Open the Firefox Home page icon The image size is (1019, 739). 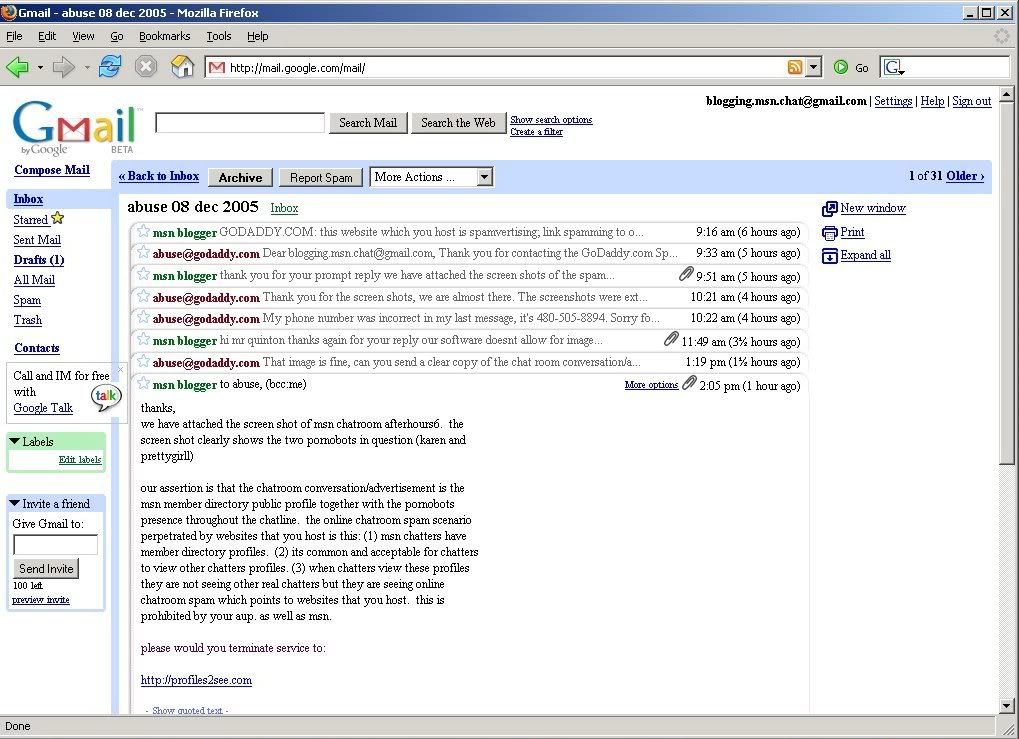tap(182, 66)
